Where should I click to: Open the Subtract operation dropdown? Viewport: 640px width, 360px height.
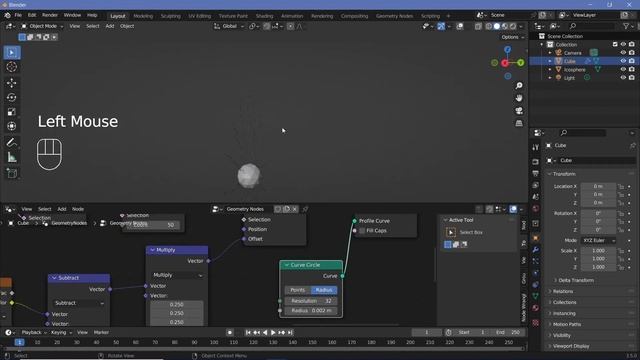point(79,303)
